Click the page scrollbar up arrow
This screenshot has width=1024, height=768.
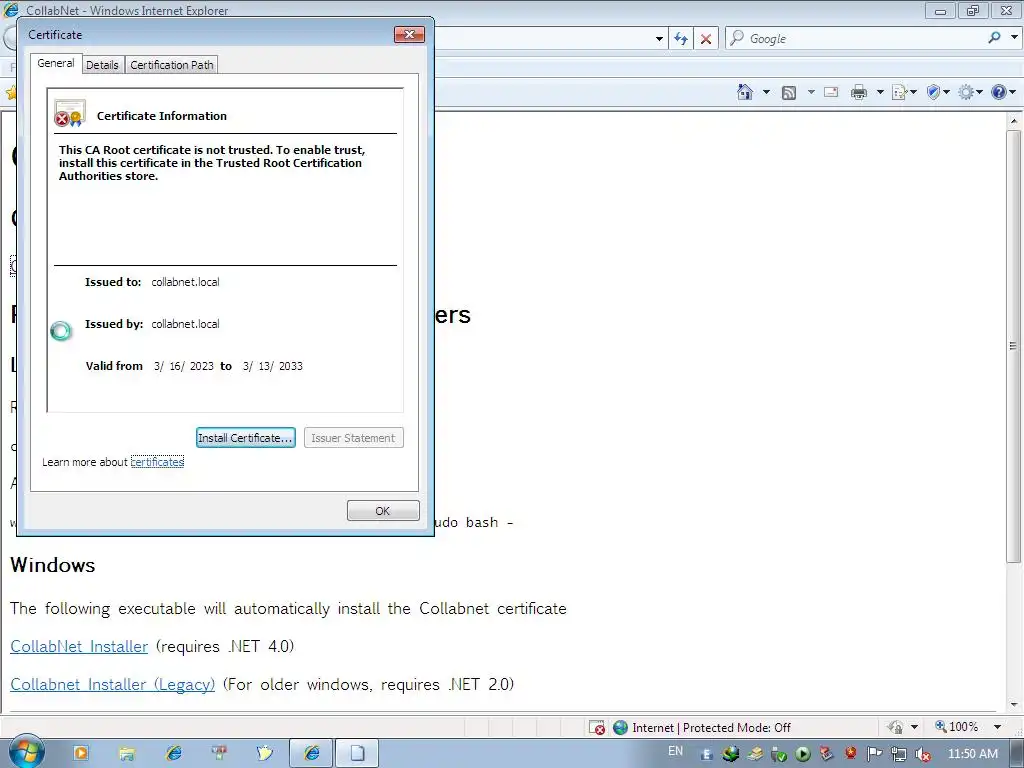1014,121
